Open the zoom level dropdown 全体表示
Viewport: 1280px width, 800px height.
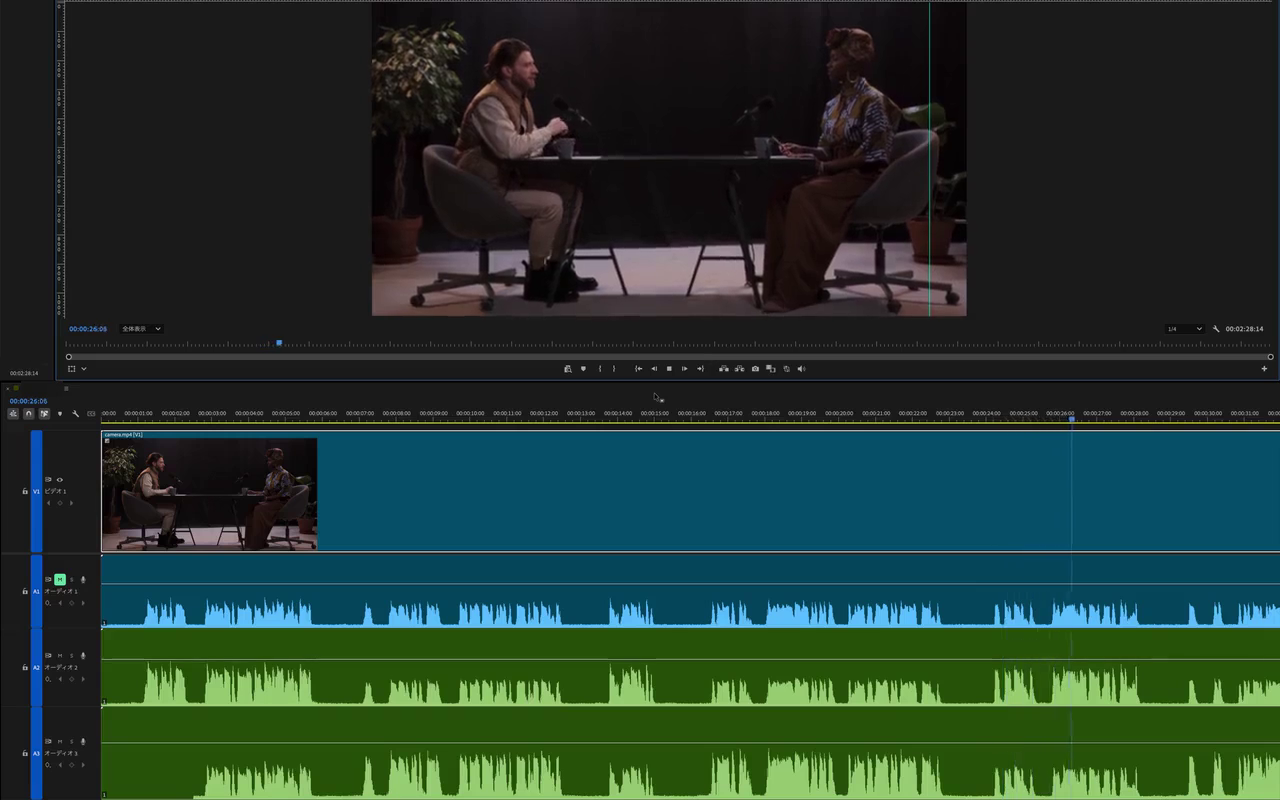pyautogui.click(x=141, y=329)
